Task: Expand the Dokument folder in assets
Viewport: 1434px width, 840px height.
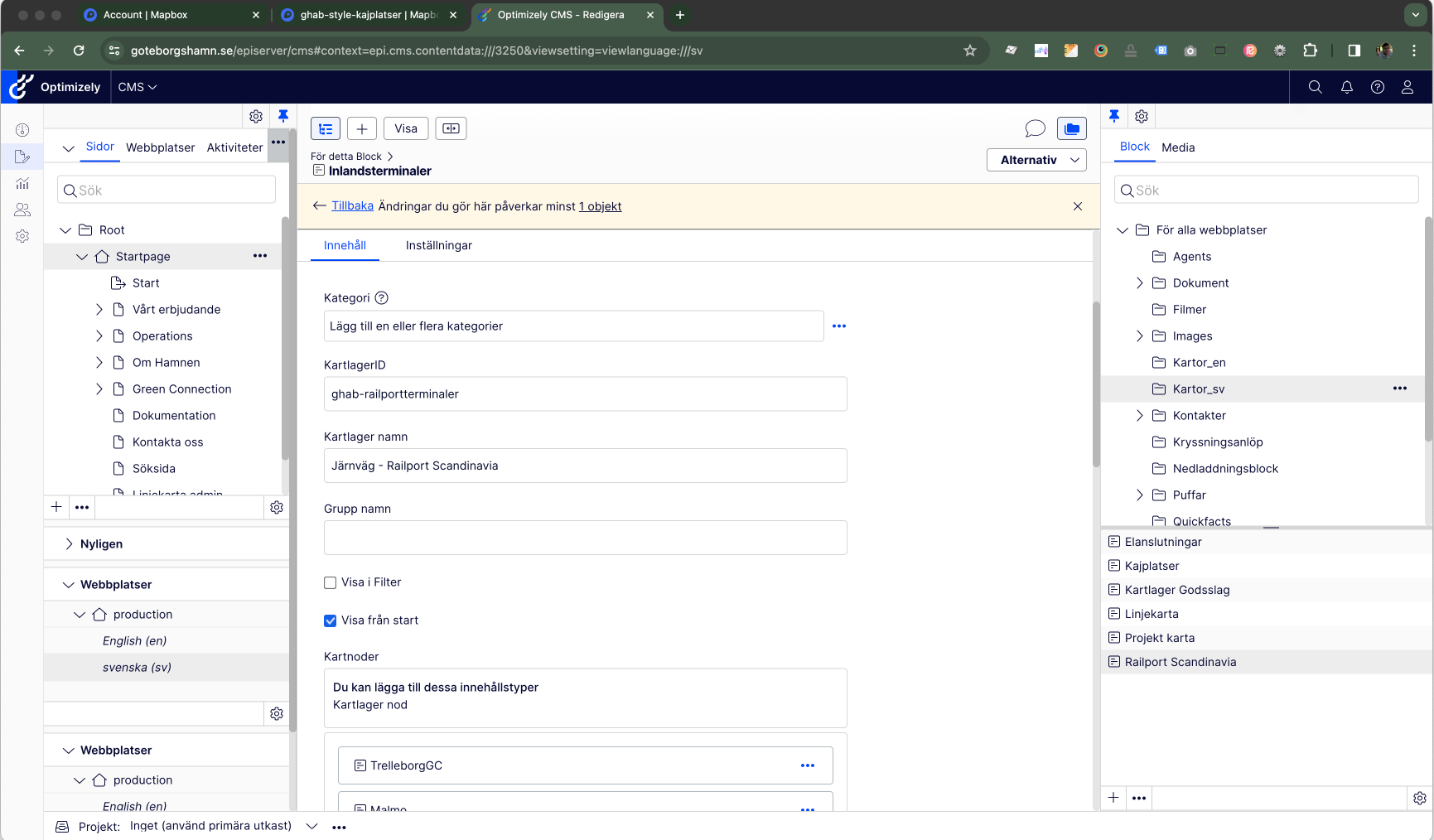Action: (1140, 283)
